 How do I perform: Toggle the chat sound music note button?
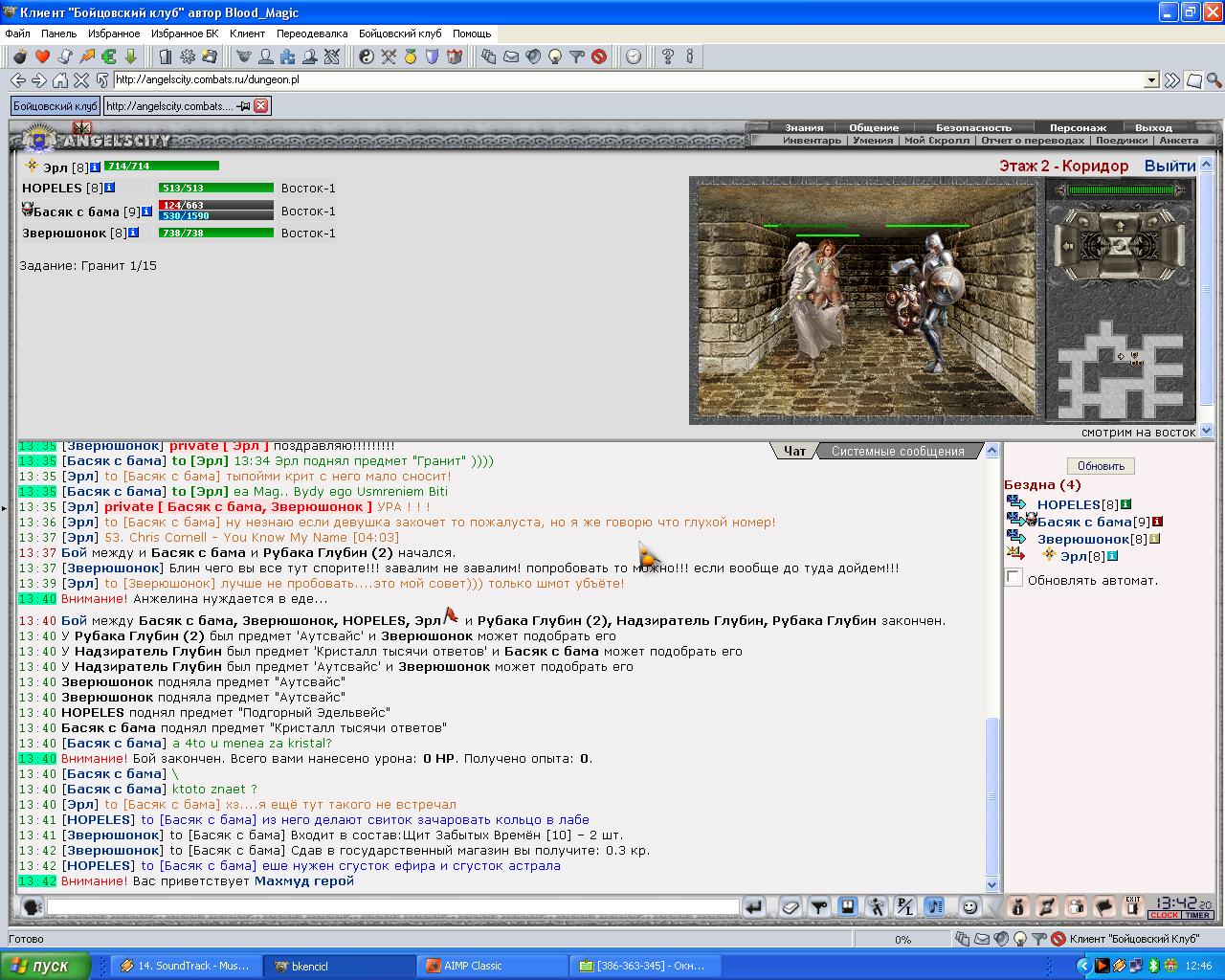[934, 906]
